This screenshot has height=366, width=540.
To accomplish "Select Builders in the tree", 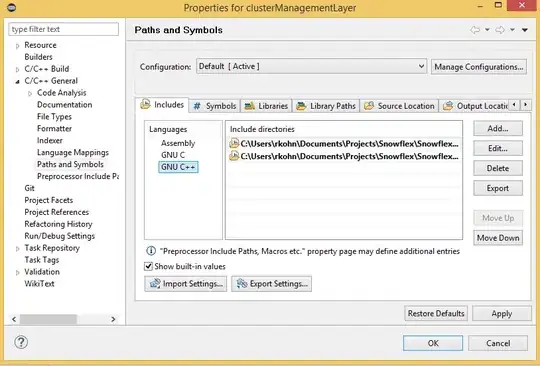I will [38, 57].
